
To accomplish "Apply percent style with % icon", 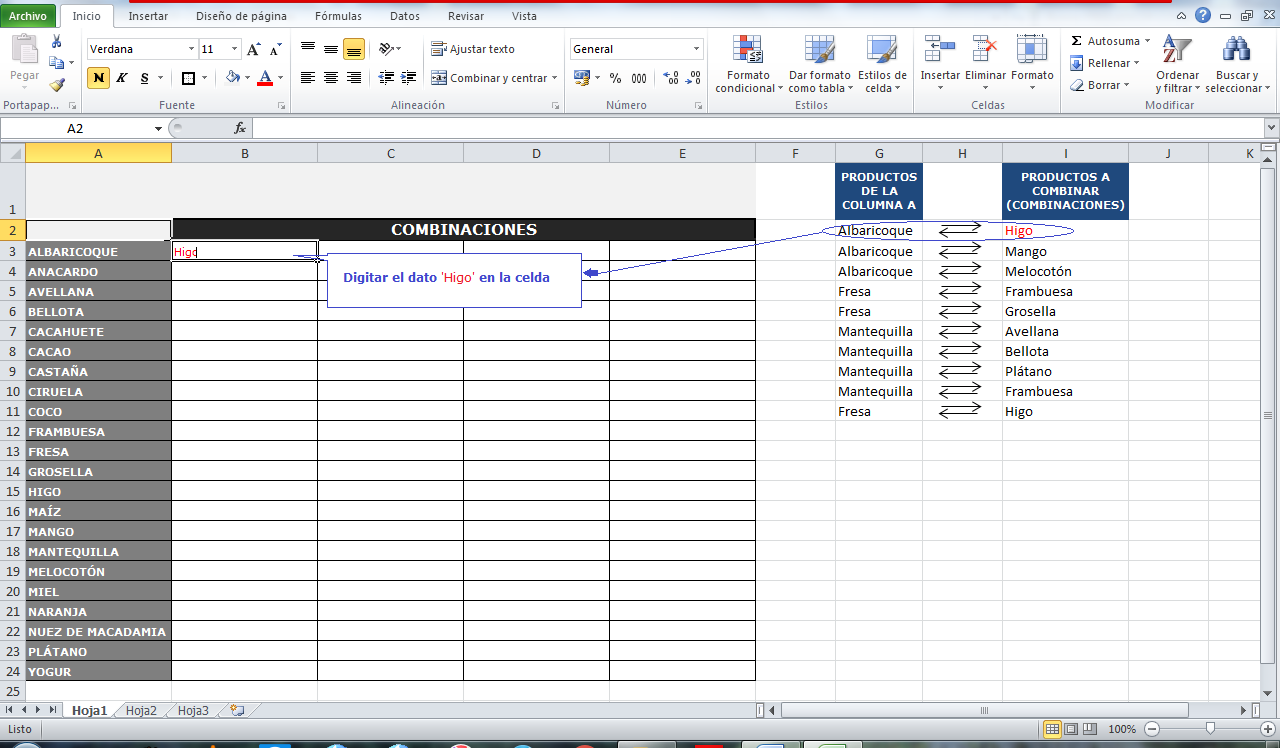I will tap(615, 78).
